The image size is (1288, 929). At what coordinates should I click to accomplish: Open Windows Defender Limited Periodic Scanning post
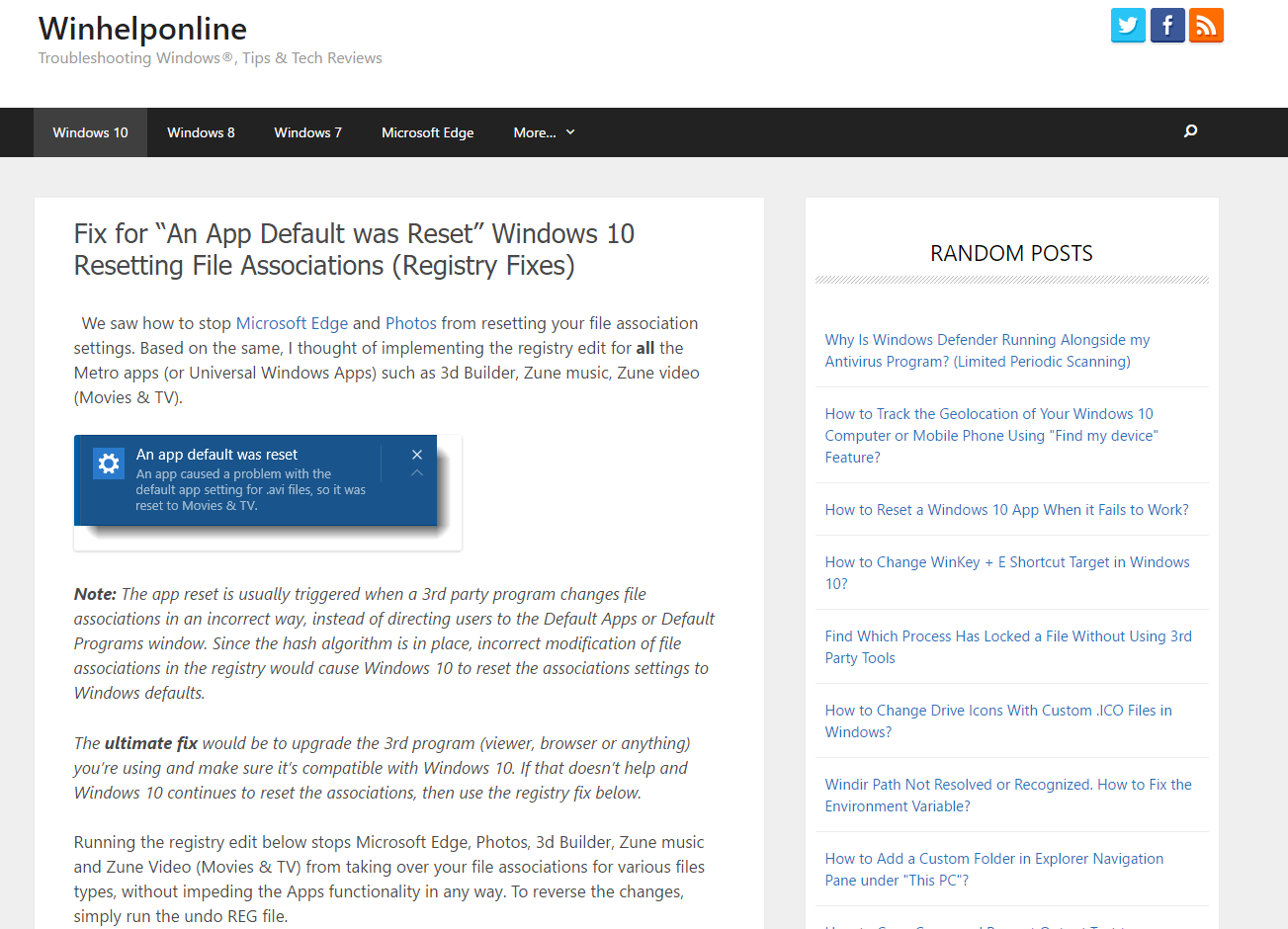tap(987, 351)
